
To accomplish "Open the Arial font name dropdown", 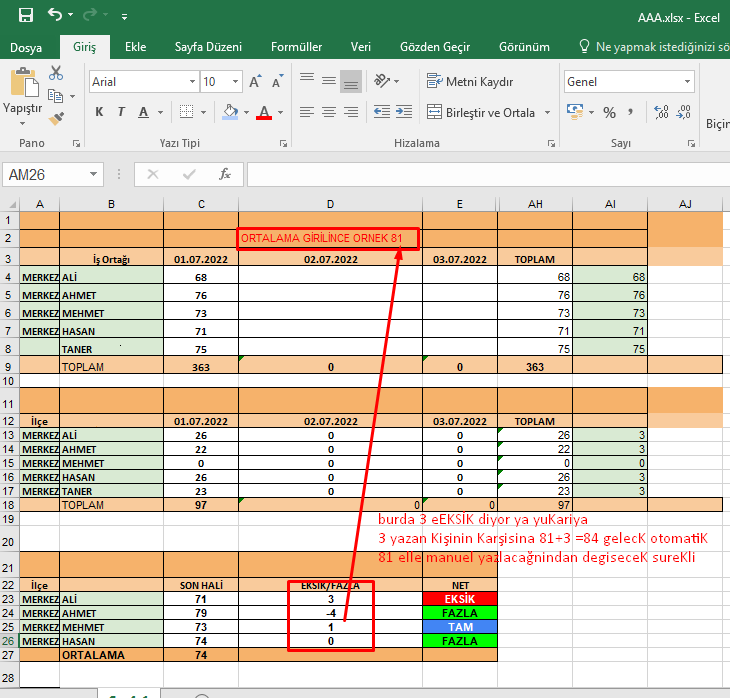I will [192, 82].
